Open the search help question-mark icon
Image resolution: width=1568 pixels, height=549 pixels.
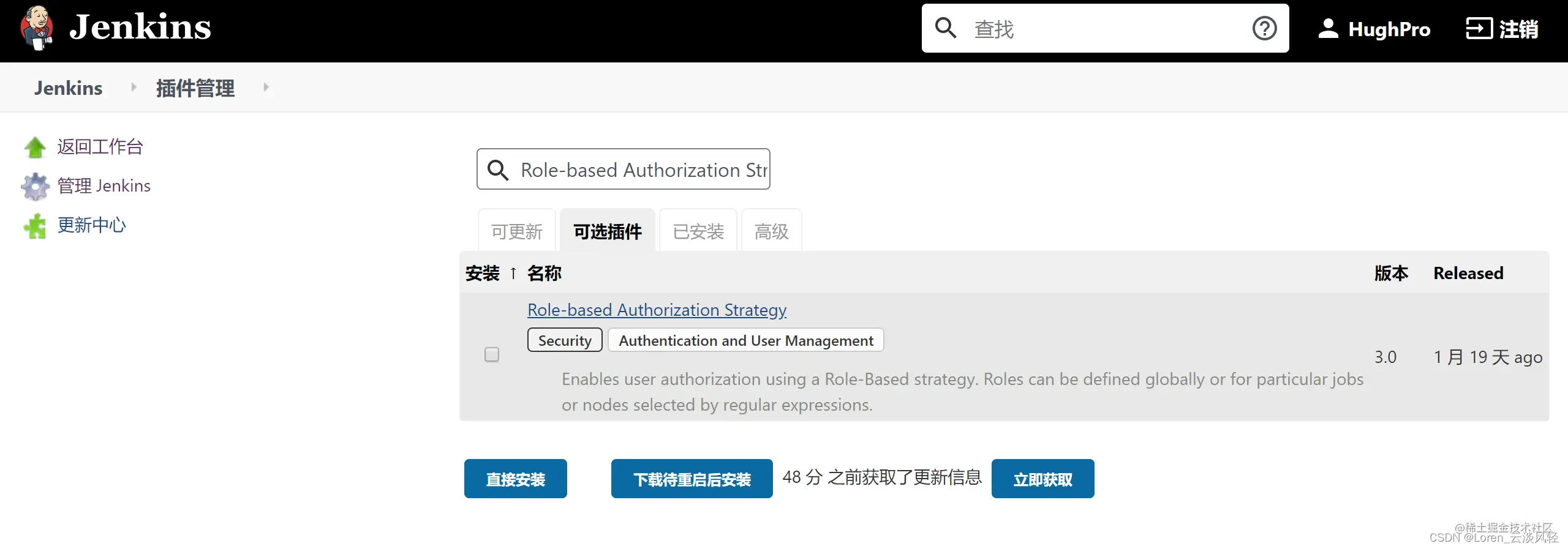[x=1264, y=28]
